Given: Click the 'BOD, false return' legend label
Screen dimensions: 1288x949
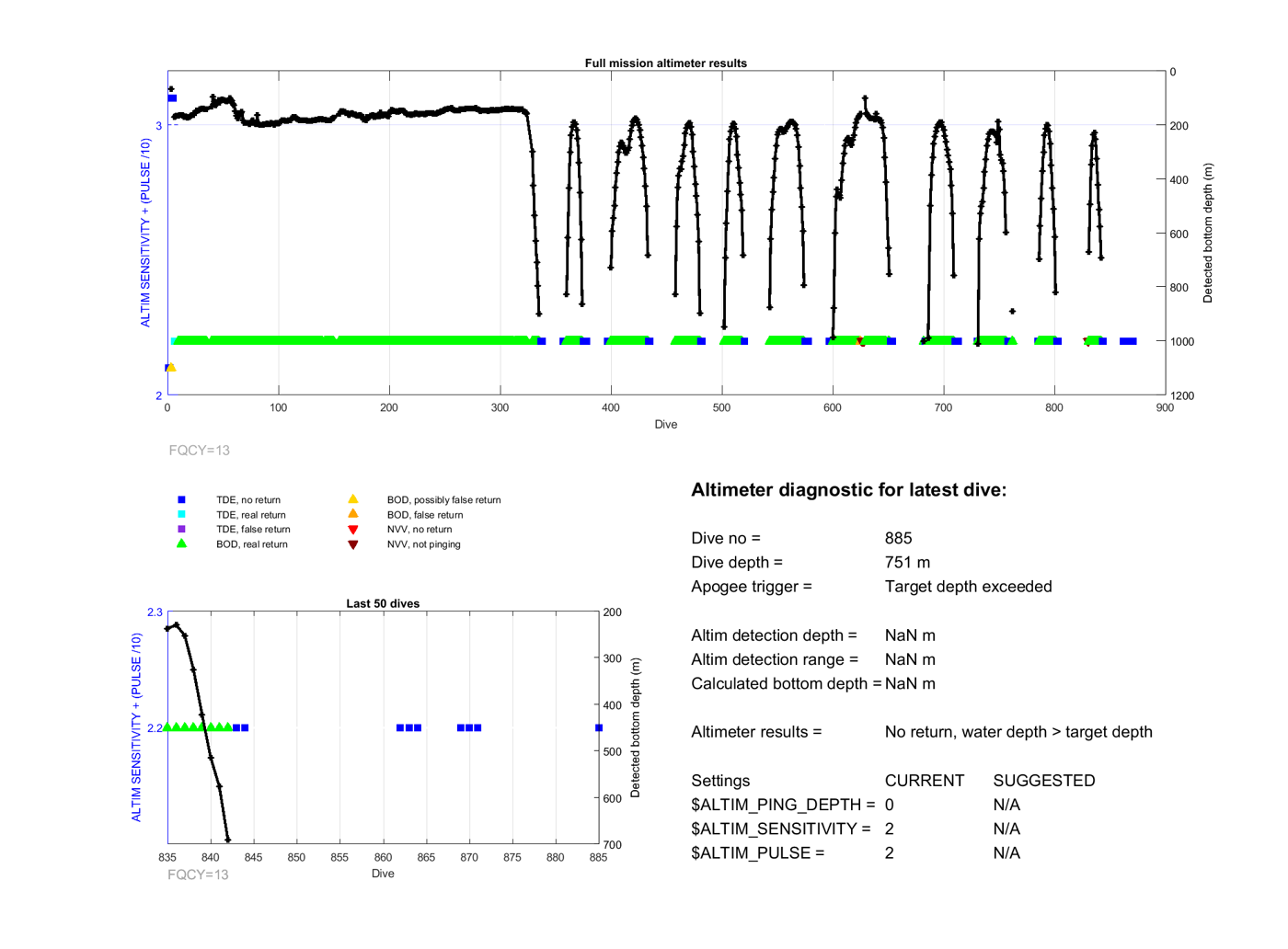Looking at the screenshot, I should 425,515.
